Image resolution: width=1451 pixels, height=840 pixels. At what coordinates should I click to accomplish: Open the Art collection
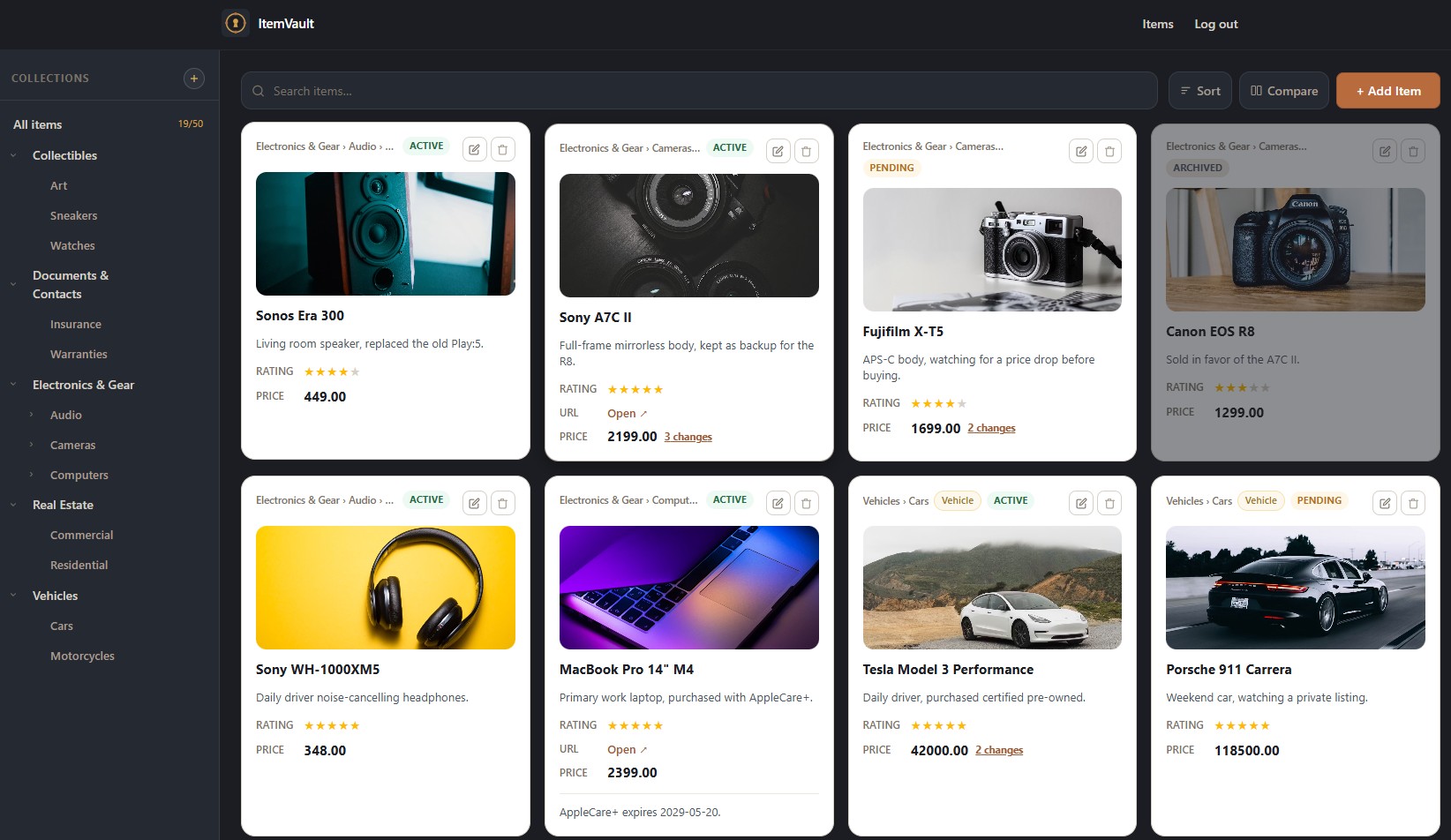pyautogui.click(x=58, y=185)
